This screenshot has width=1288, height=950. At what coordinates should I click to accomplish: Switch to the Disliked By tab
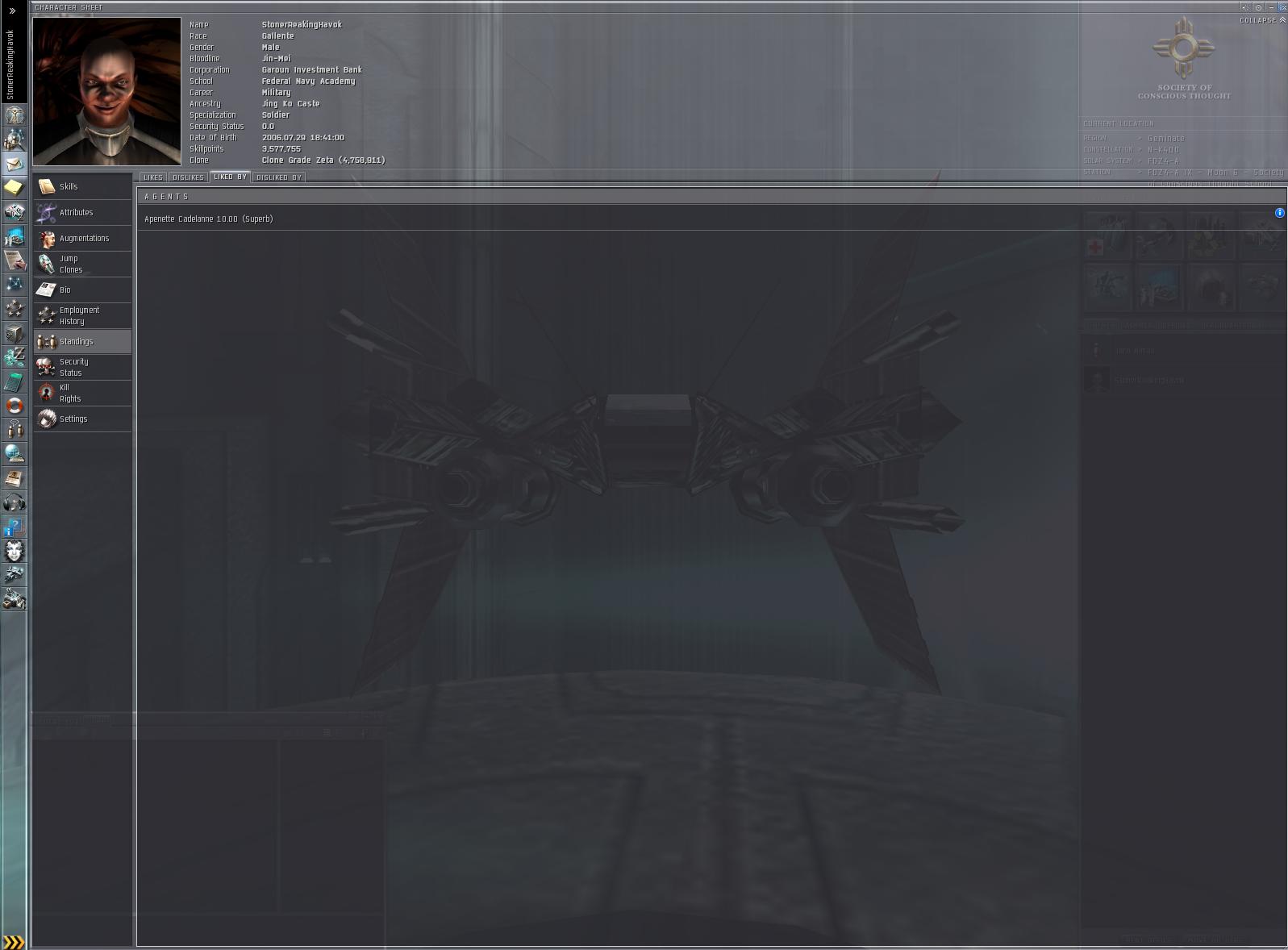278,177
